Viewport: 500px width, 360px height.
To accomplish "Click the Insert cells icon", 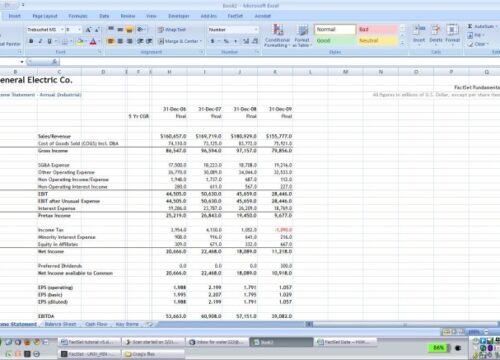I will [419, 35].
